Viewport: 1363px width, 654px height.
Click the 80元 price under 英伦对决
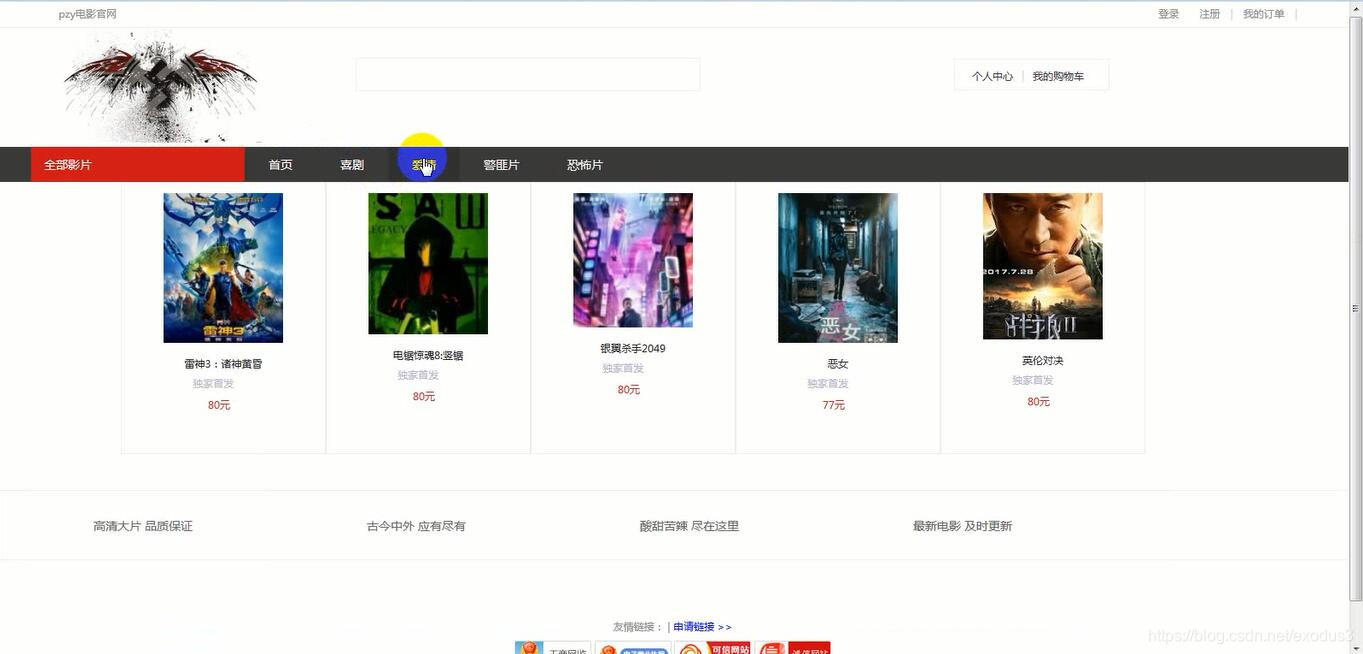pos(1039,401)
